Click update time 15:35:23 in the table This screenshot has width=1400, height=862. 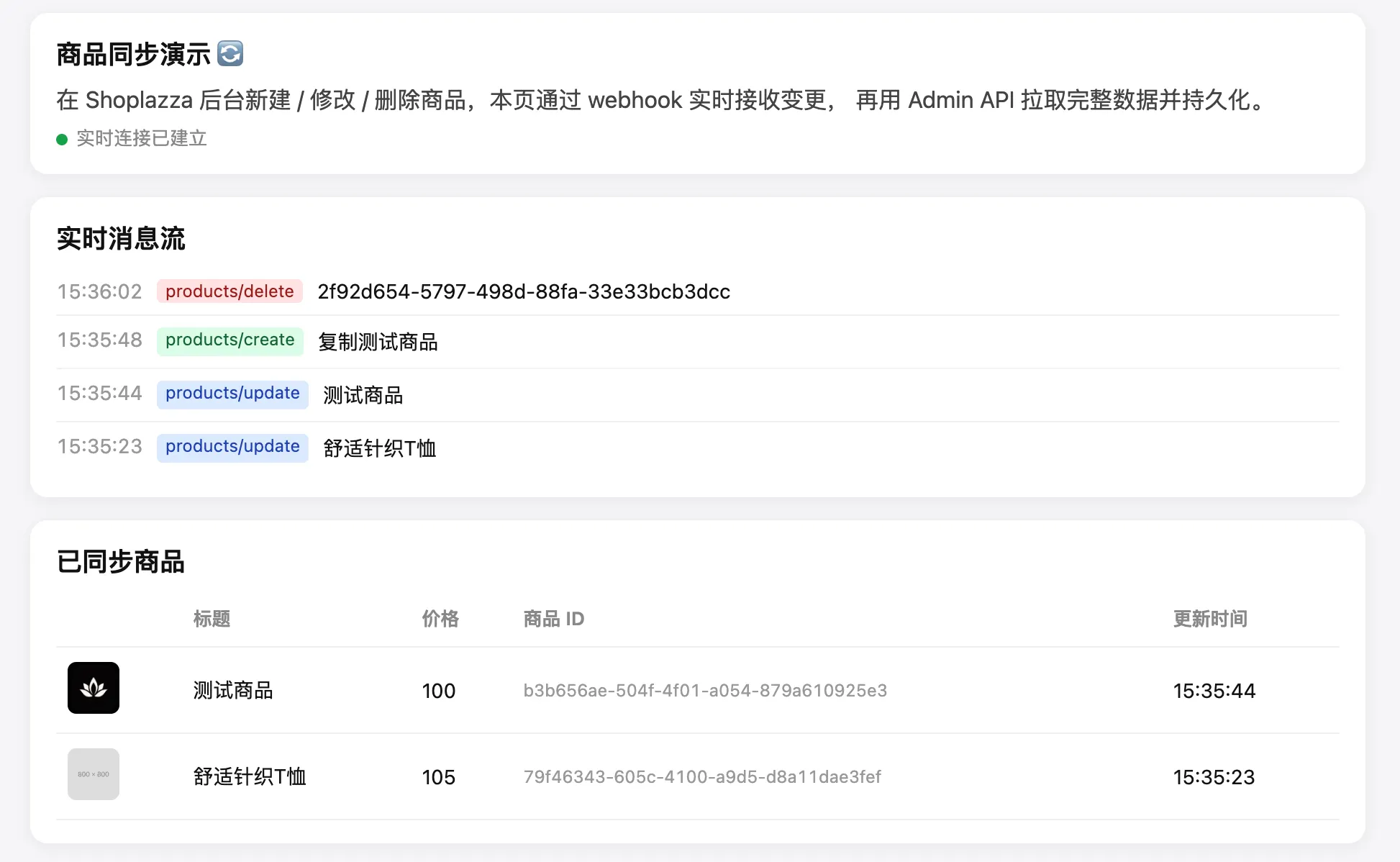click(1214, 777)
